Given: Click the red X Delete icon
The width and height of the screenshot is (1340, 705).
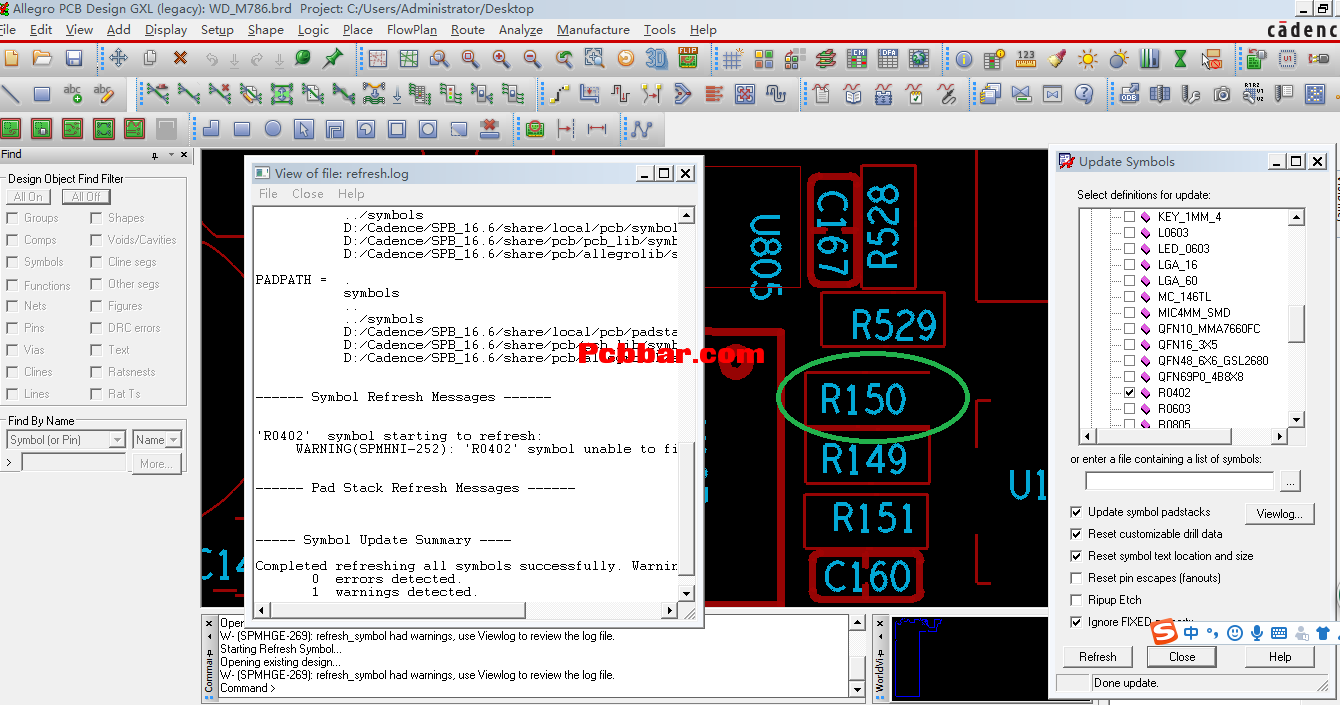Looking at the screenshot, I should point(180,58).
